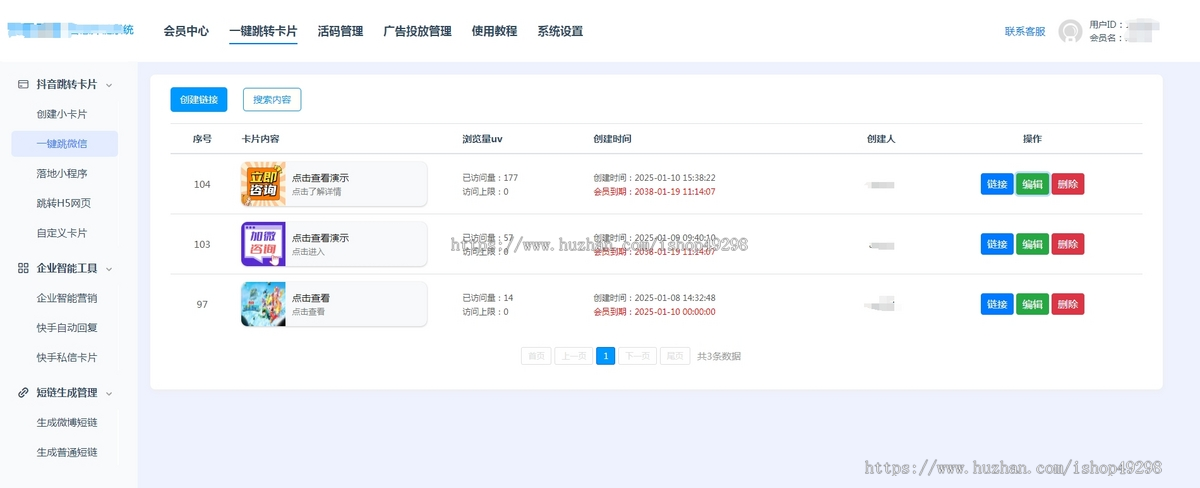The height and width of the screenshot is (488, 1200).
Task: Click the 企业智能工具 grid icon
Action: click(23, 268)
